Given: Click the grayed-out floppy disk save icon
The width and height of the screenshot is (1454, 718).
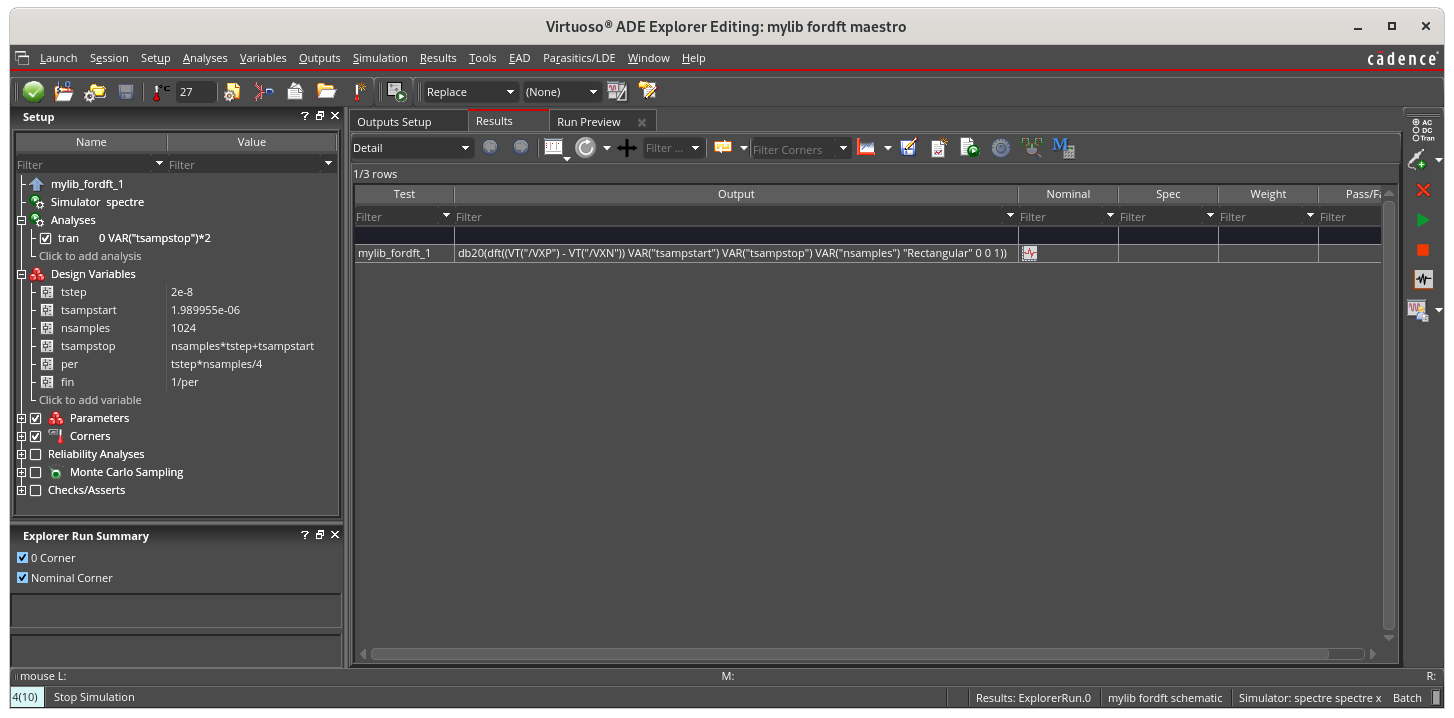Looking at the screenshot, I should [126, 92].
